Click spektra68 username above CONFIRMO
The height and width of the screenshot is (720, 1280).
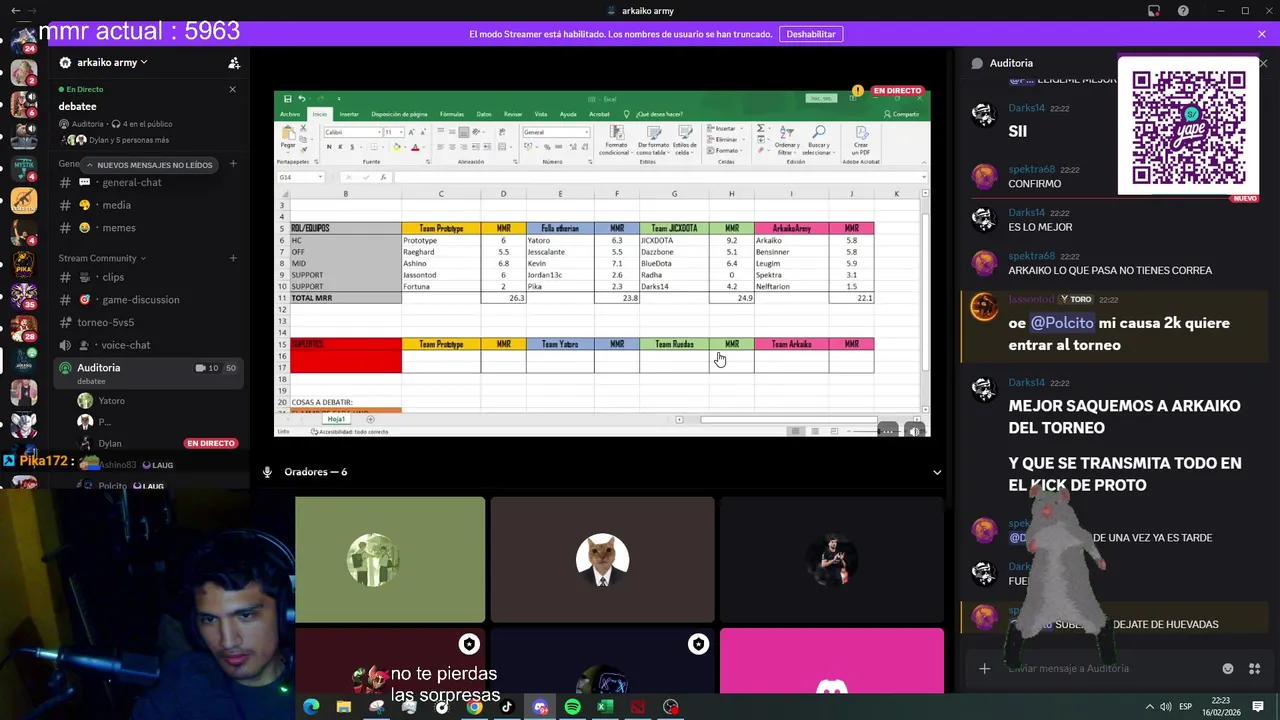click(x=1032, y=170)
